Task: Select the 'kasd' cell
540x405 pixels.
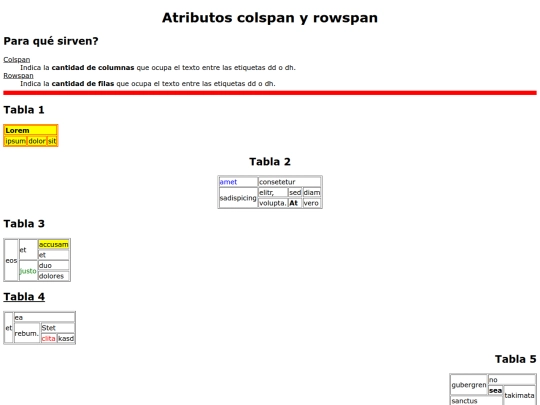Action: coord(66,339)
